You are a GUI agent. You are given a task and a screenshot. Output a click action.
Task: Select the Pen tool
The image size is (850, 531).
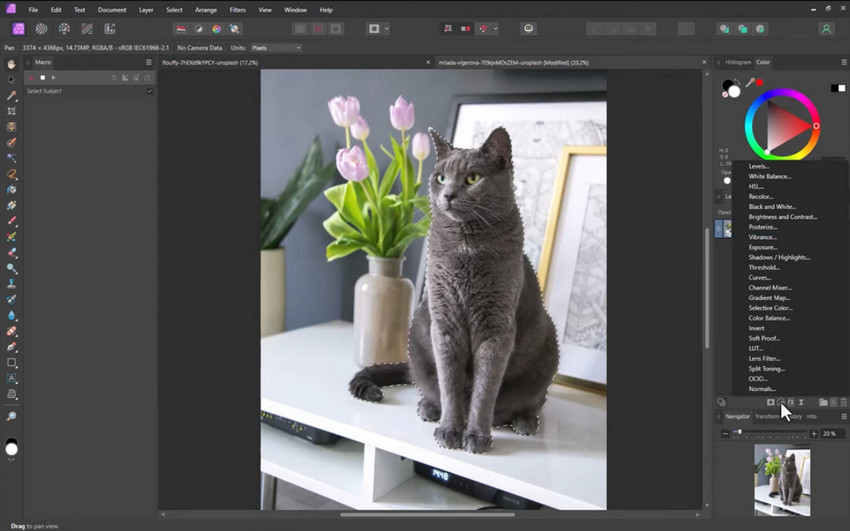[11, 347]
